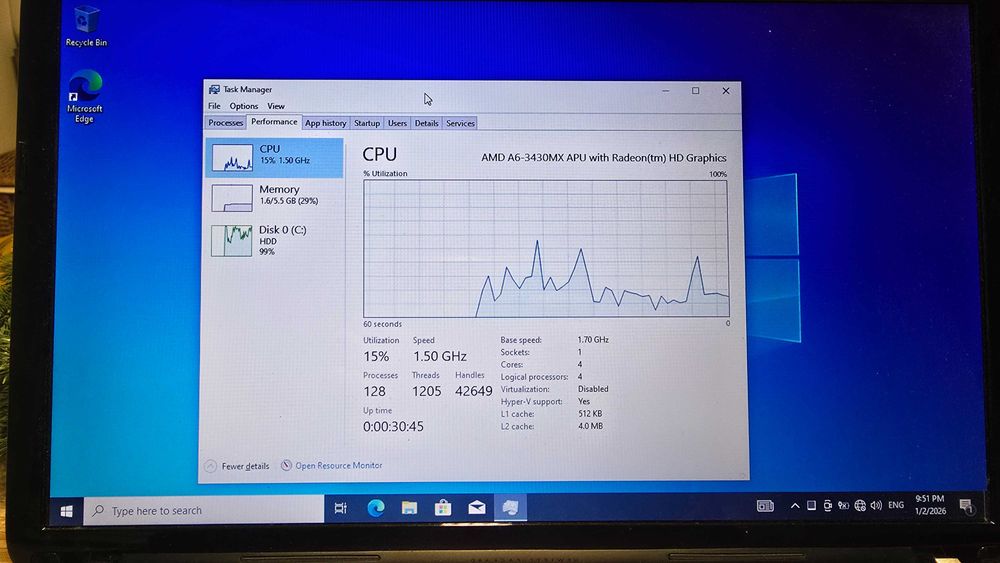Viewport: 1000px width, 563px height.
Task: Click the Fewer details button
Action: click(237, 466)
